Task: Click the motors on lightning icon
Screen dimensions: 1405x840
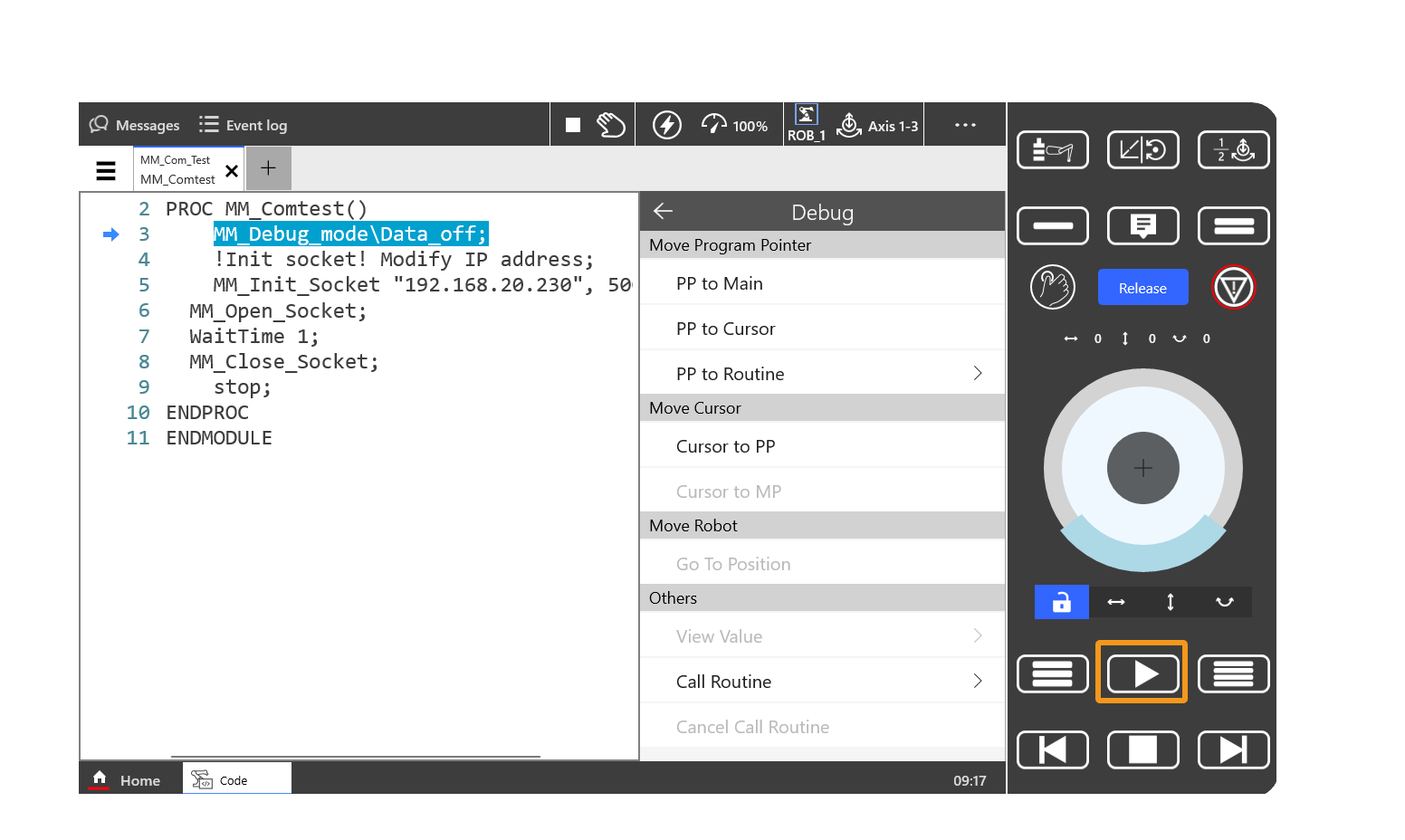Action: [667, 125]
